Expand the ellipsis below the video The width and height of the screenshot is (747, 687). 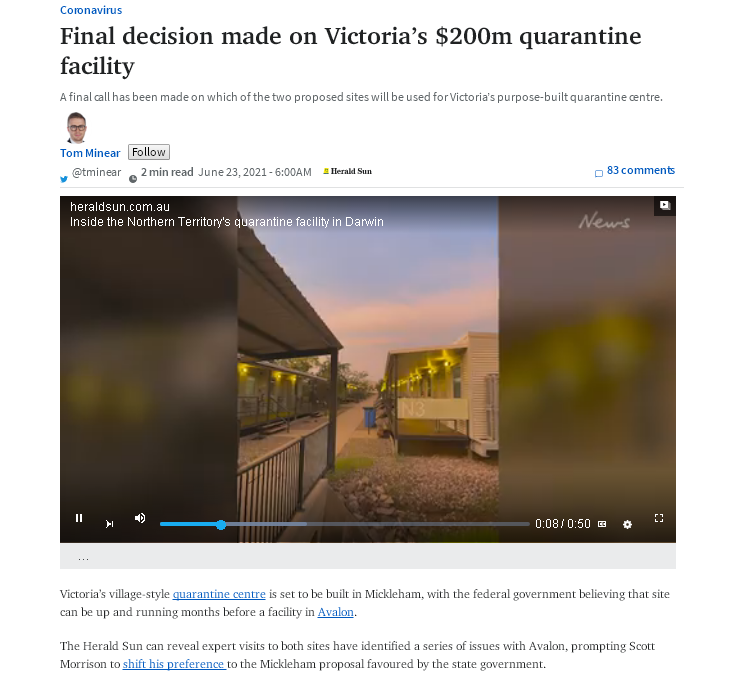click(83, 558)
